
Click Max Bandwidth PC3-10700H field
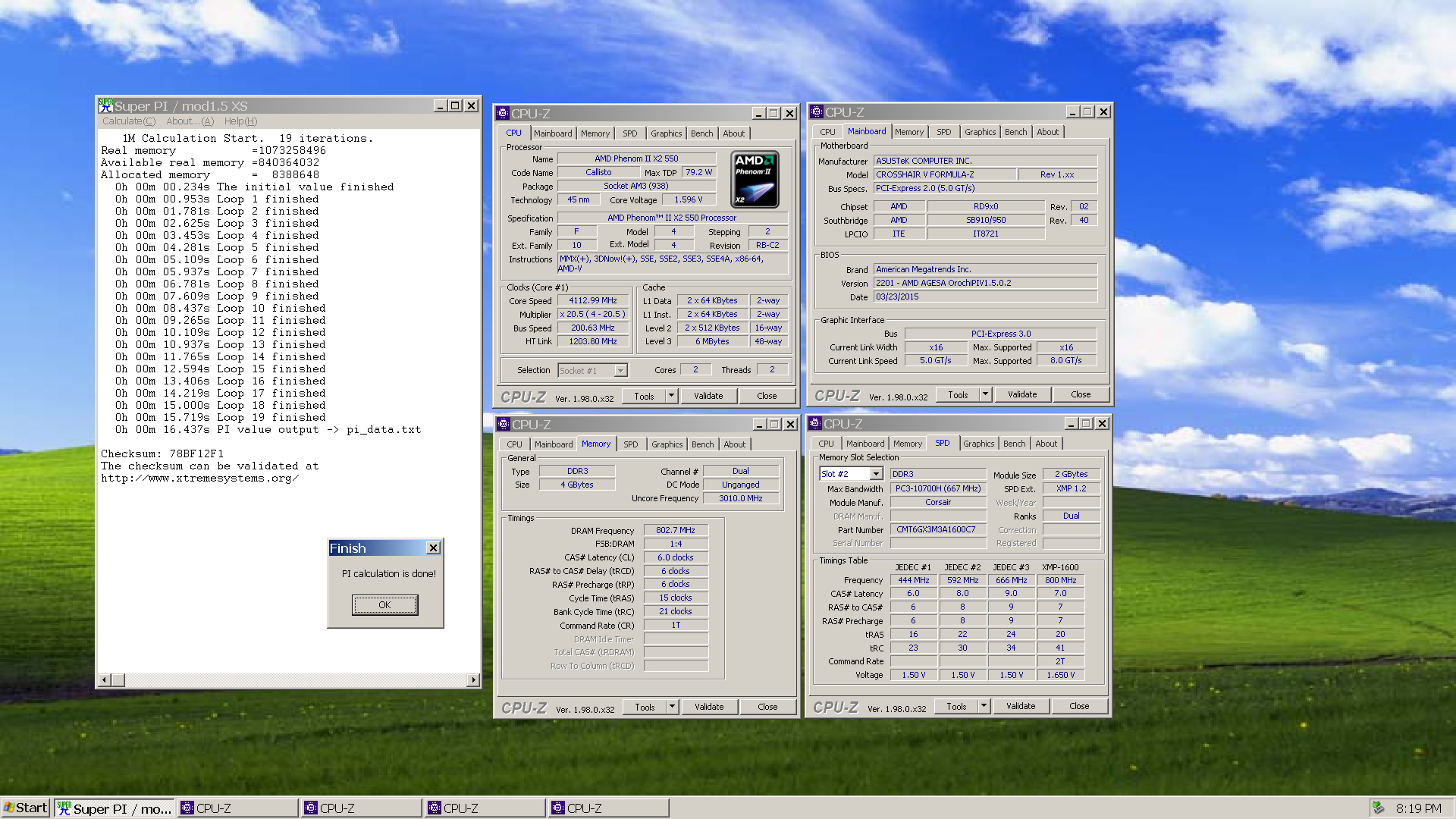pos(938,488)
